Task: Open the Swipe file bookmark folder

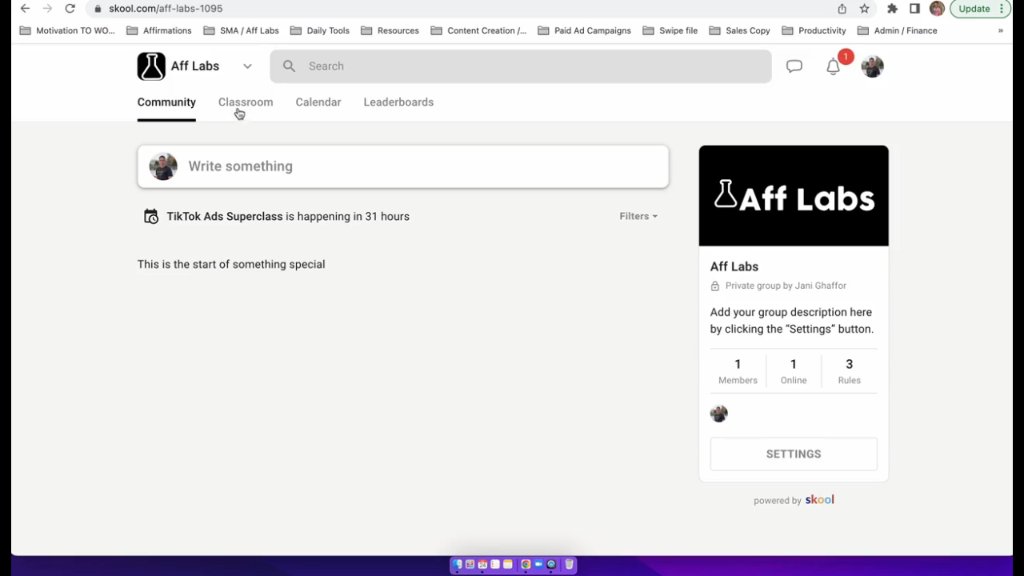Action: point(670,31)
